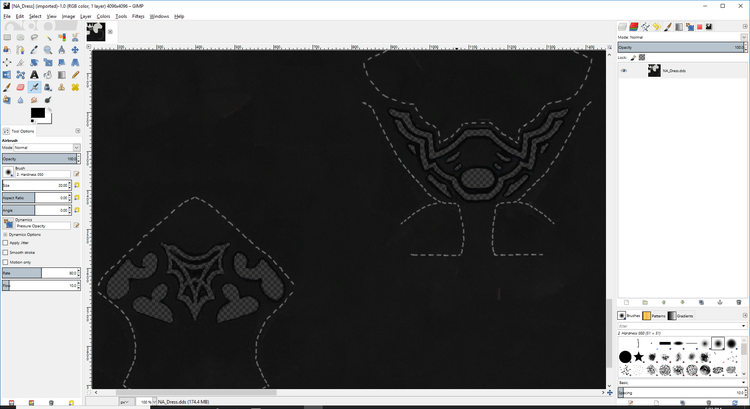Open the brush filter tag dropdown
The height and width of the screenshot is (409, 750).
pos(743,326)
